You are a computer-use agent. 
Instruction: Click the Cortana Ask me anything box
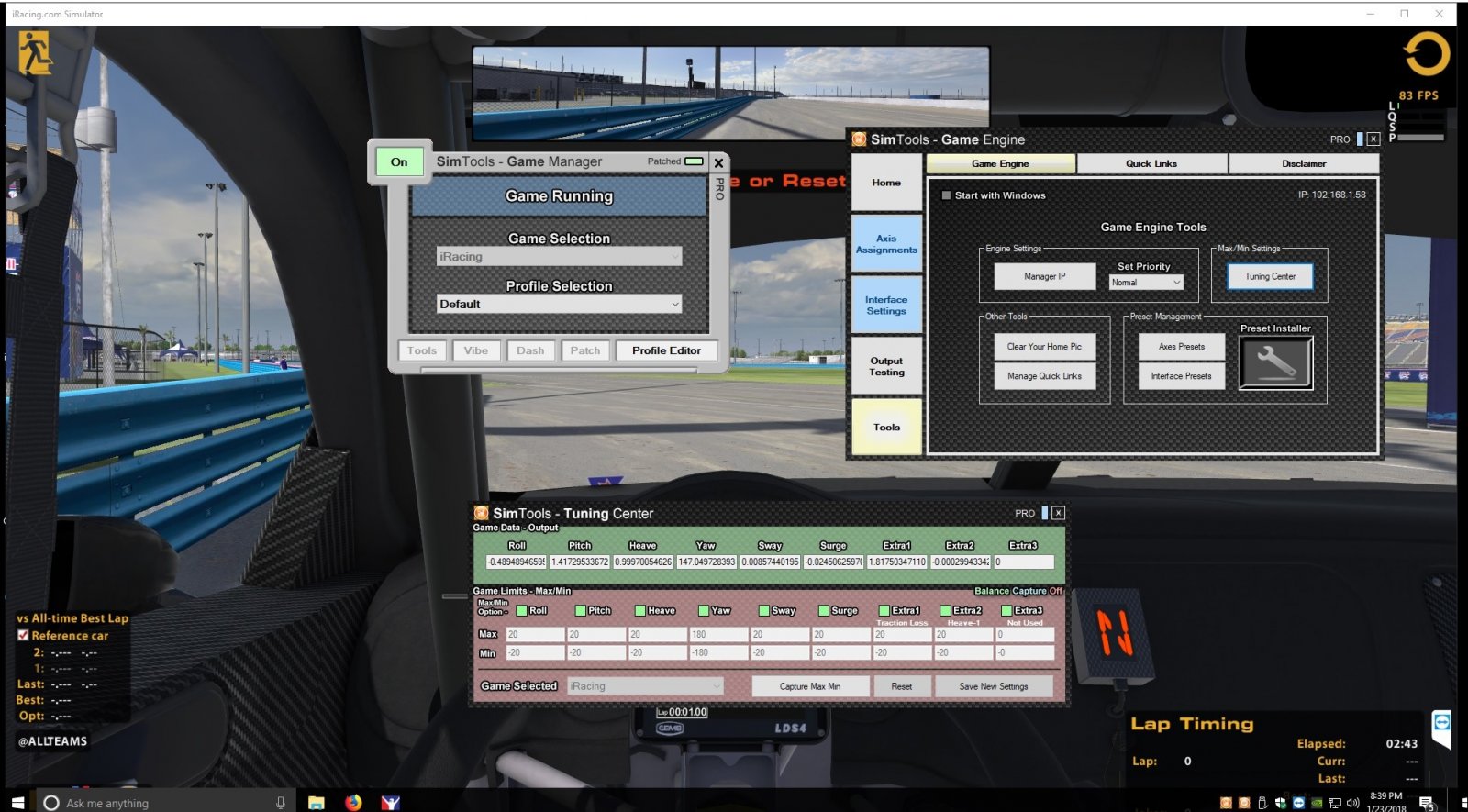165,803
